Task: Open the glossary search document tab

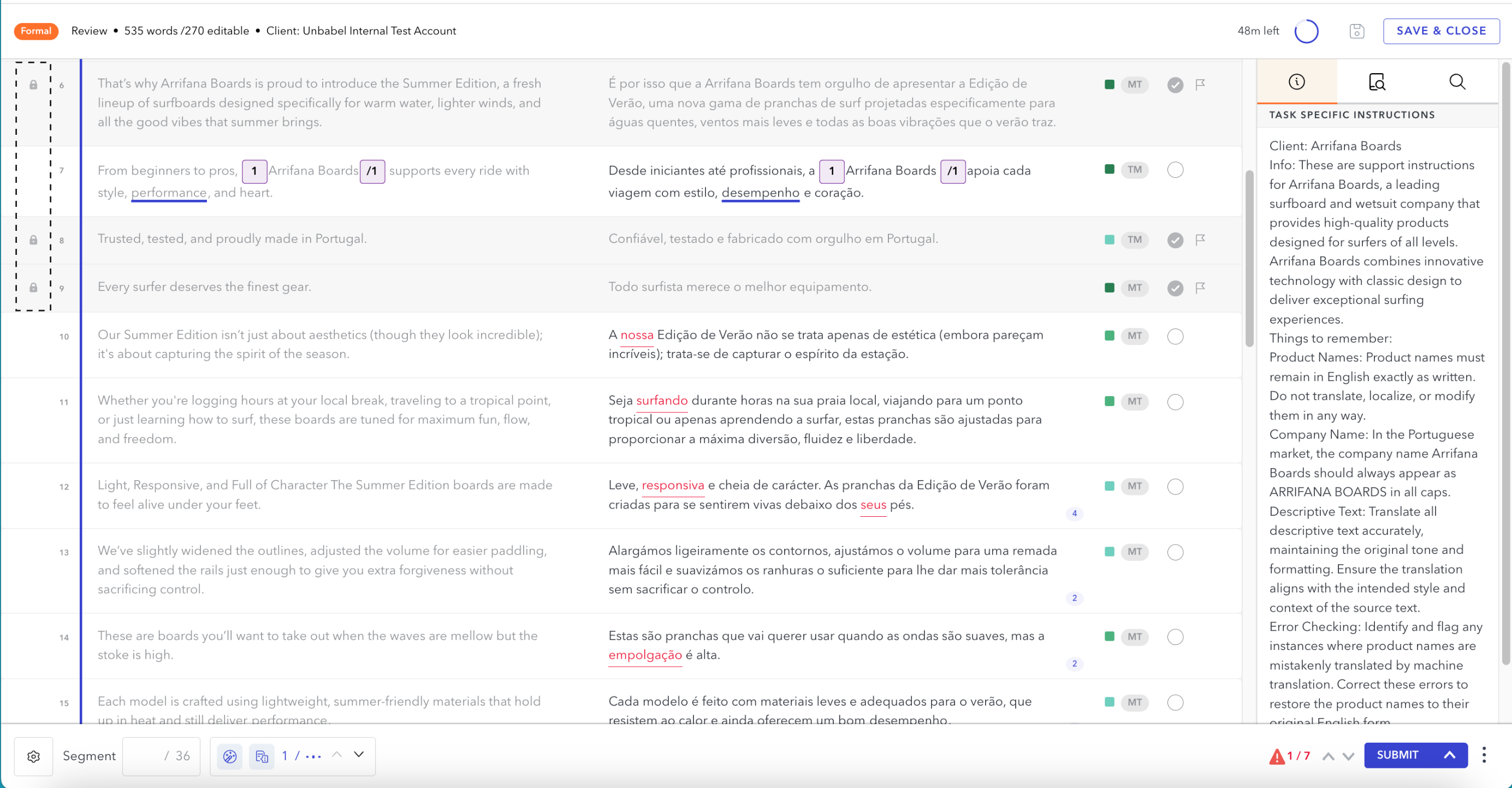Action: coord(1377,81)
